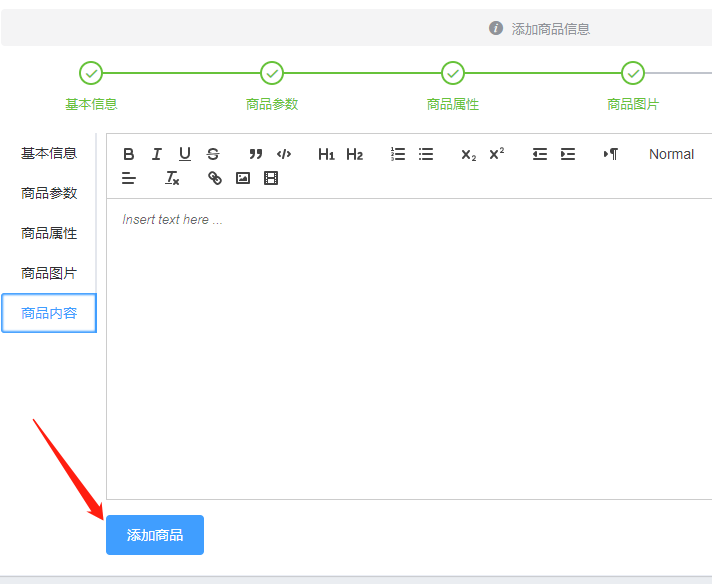Viewport: 712px width, 584px height.
Task: Select the 商品图片 step circle
Action: 633,73
